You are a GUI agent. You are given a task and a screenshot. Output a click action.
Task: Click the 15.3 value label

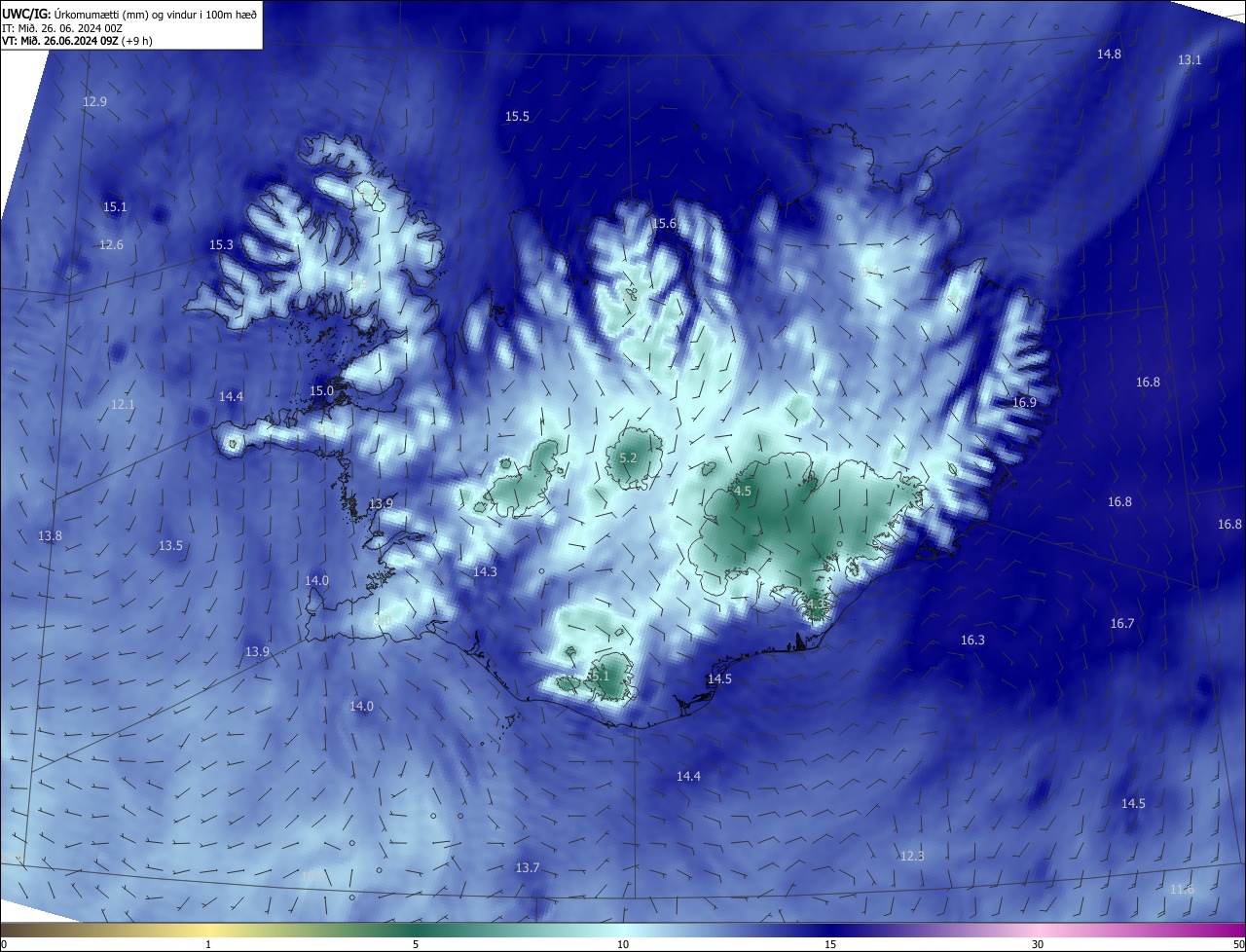(221, 245)
